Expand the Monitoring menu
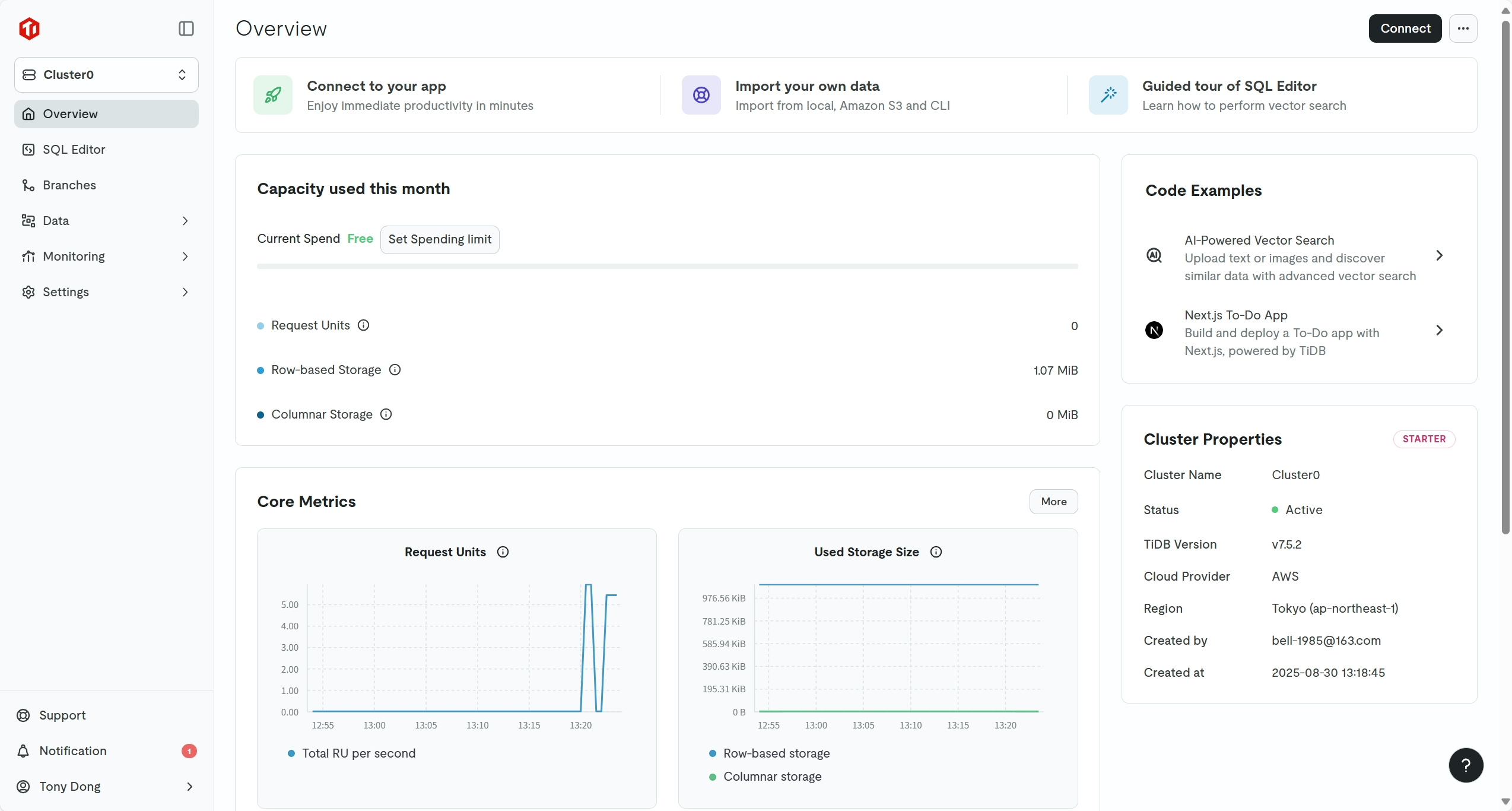 [106, 256]
